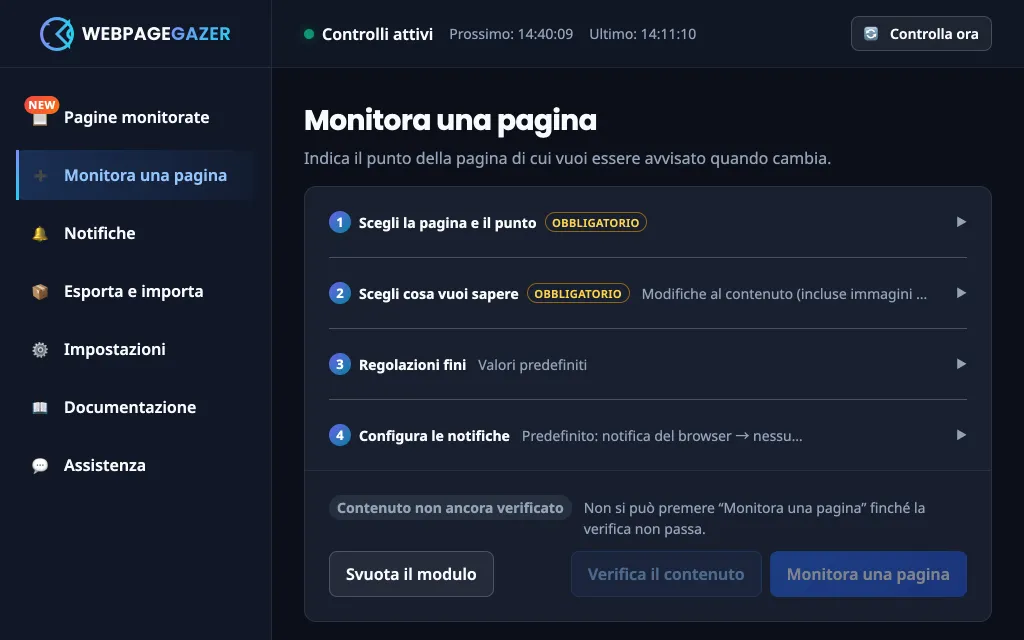
Task: Click Verifica il contenuto button
Action: 666,574
